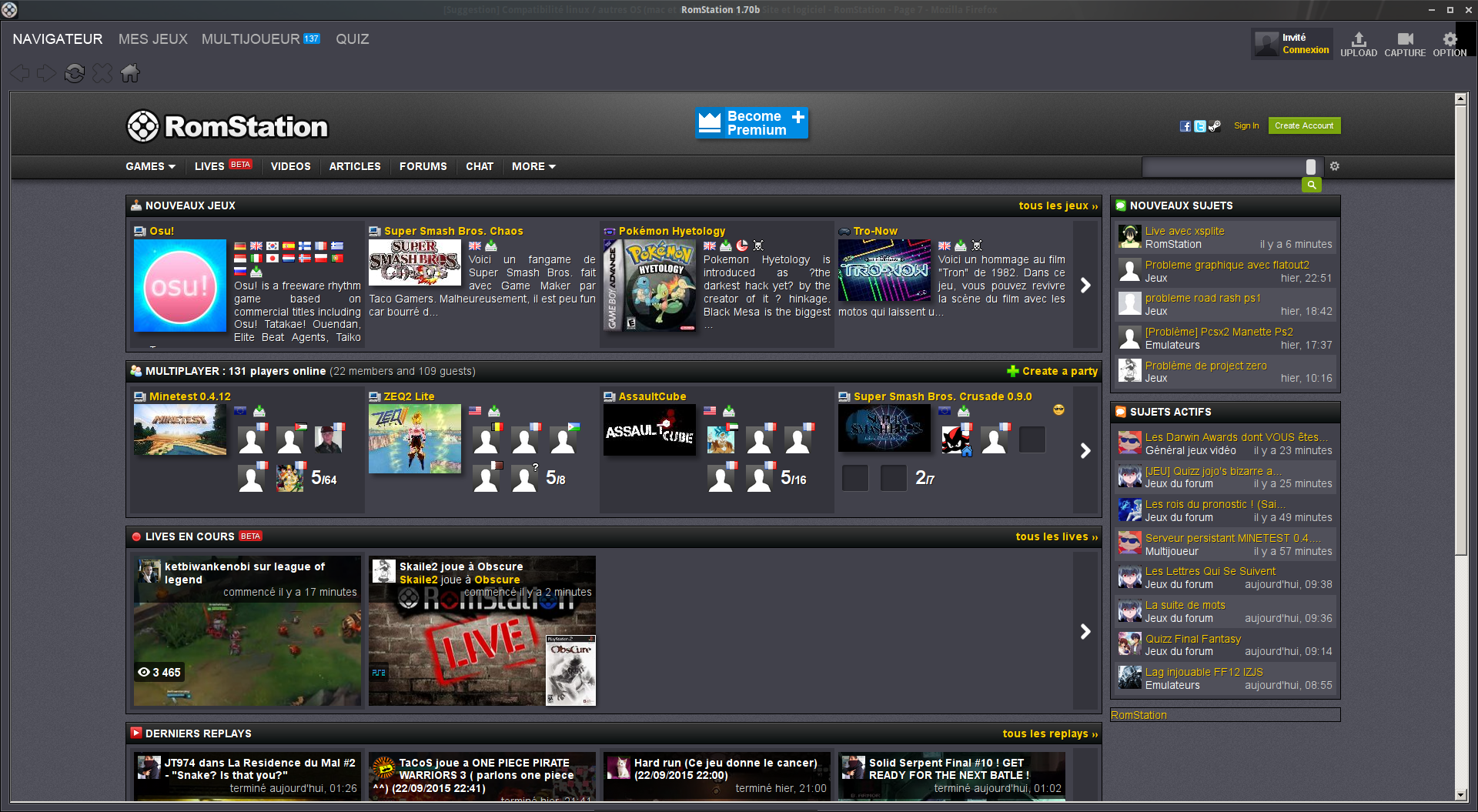Viewport: 1478px width, 812px height.
Task: Start Capture with the camera icon
Action: (x=1405, y=44)
